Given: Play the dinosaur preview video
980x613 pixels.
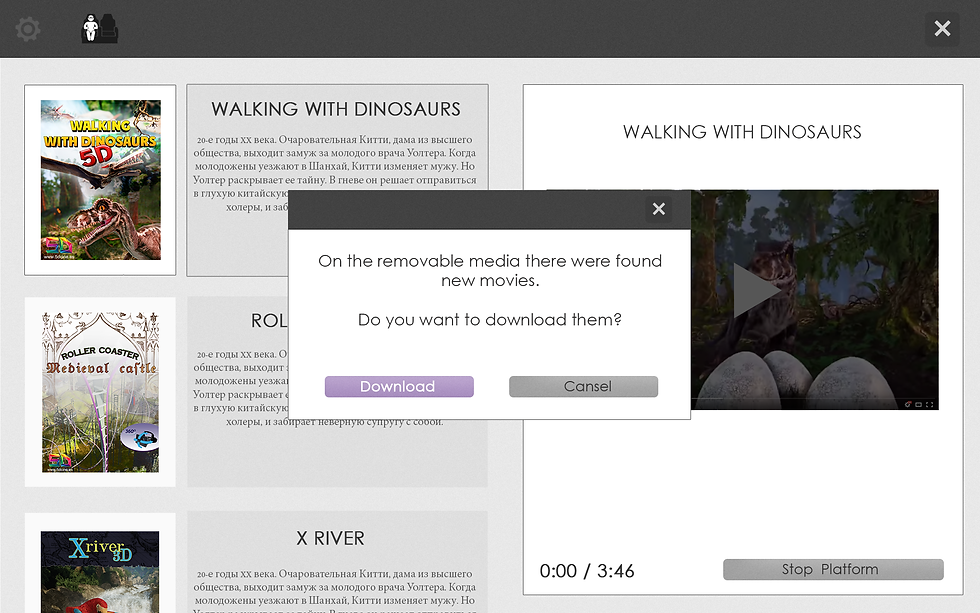Looking at the screenshot, I should pos(756,291).
